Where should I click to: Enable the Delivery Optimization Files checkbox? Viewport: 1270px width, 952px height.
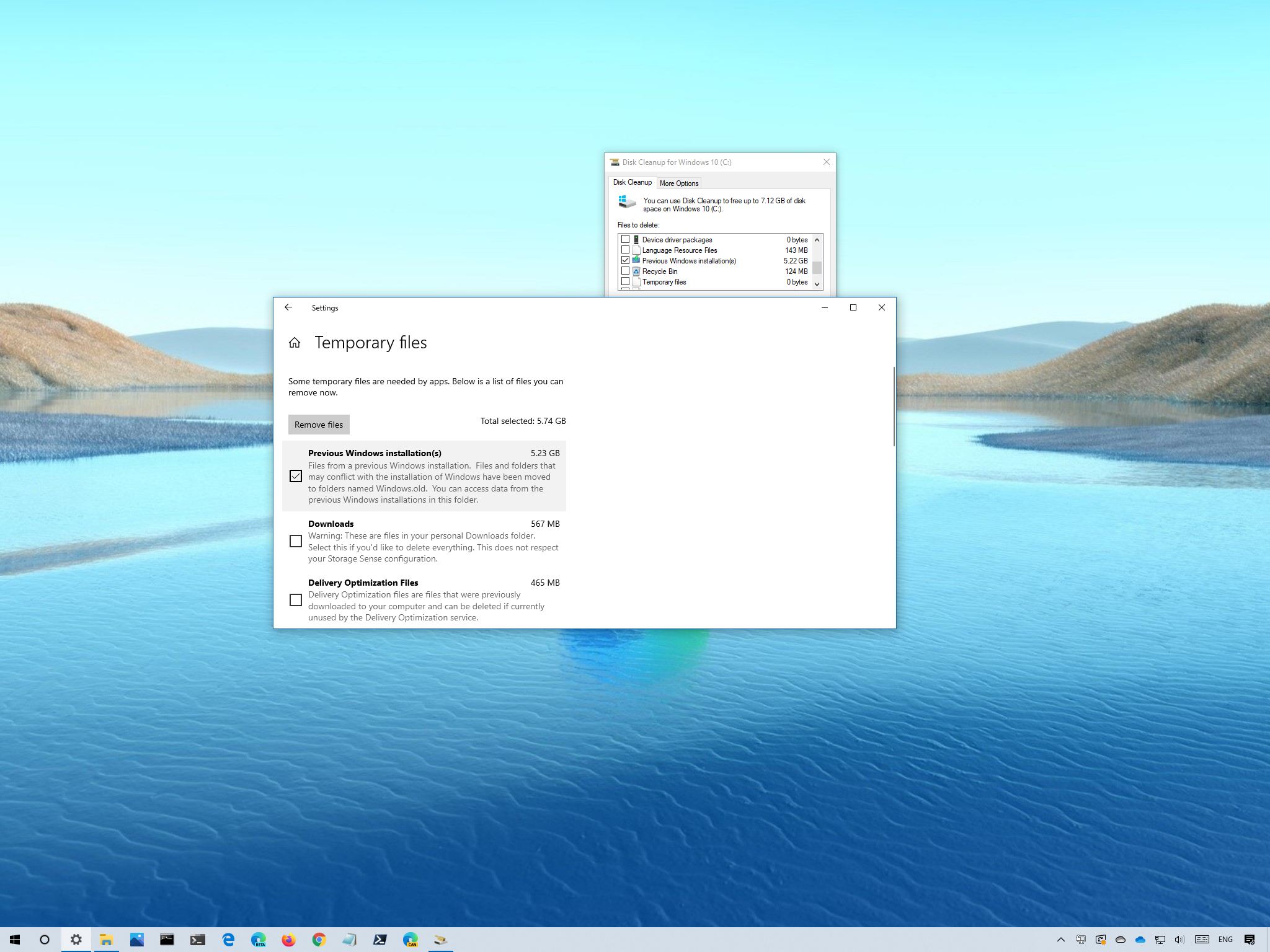(x=296, y=600)
